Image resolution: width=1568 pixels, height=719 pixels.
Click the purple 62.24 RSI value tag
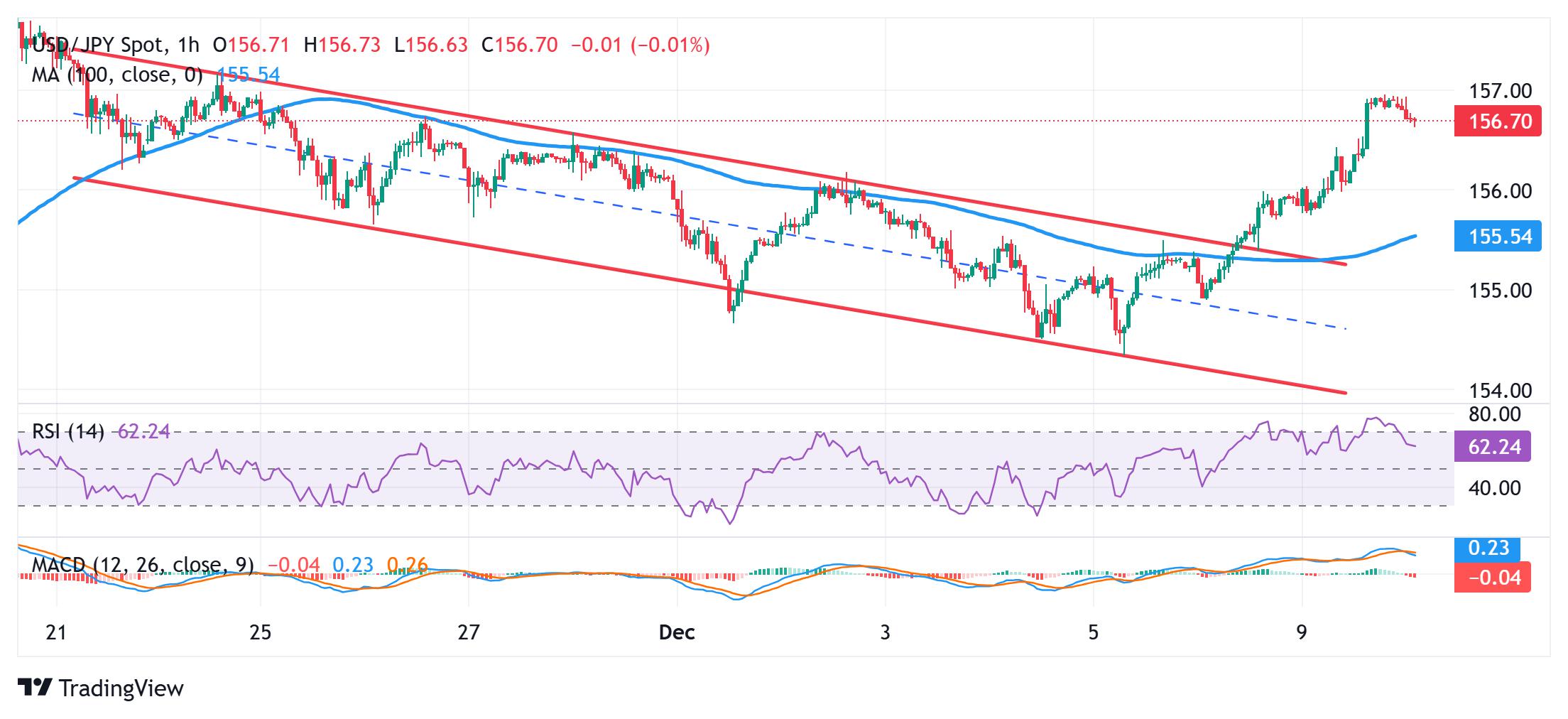point(1492,447)
